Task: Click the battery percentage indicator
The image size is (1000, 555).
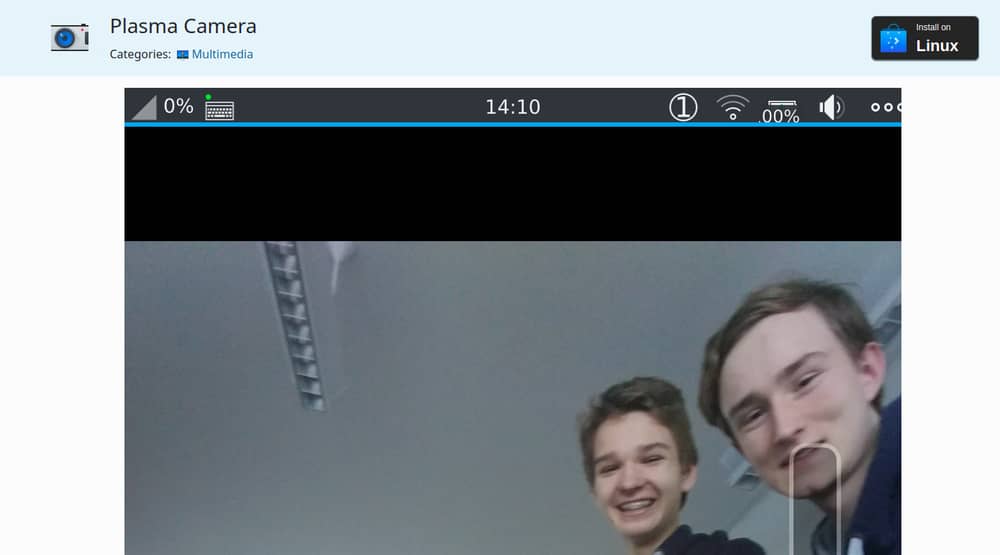Action: (781, 111)
